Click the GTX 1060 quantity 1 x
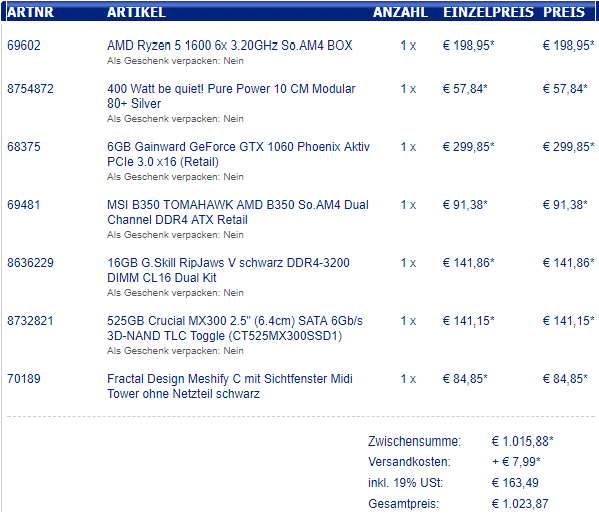 click(408, 147)
